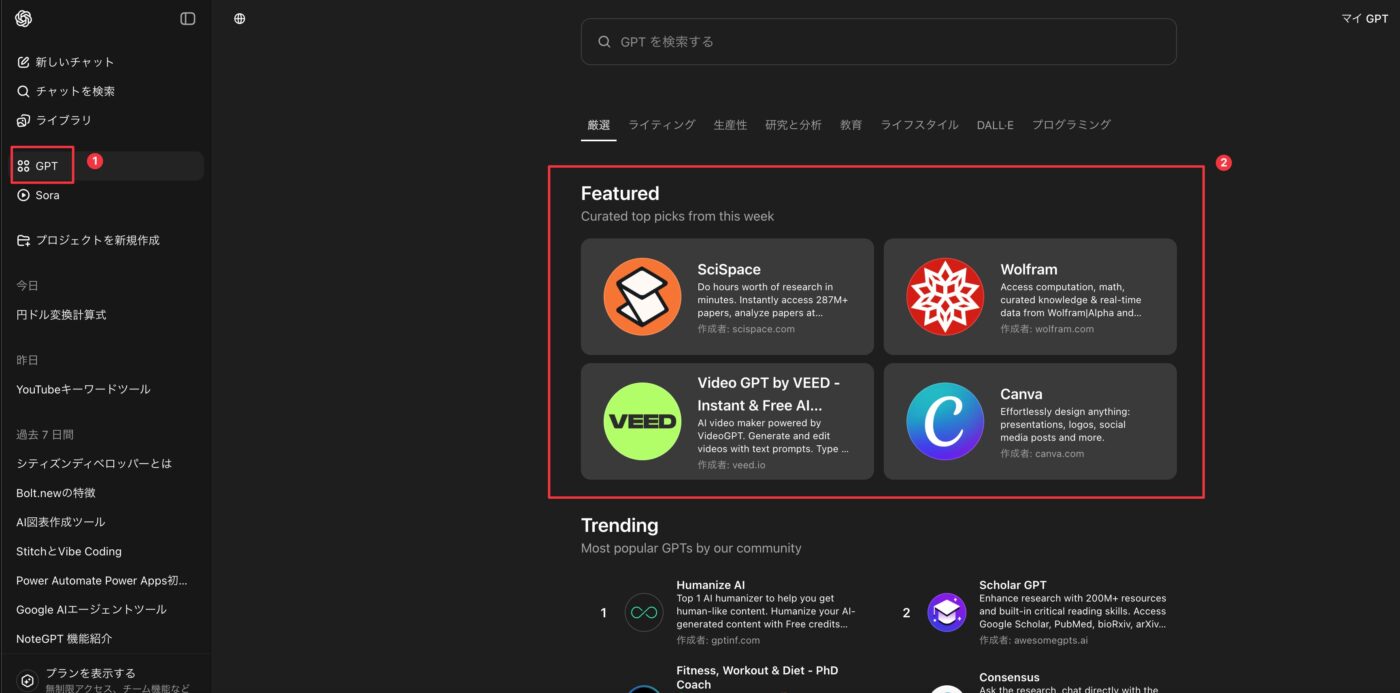Click the Scholar GPT graduation cap icon

pyautogui.click(x=947, y=612)
